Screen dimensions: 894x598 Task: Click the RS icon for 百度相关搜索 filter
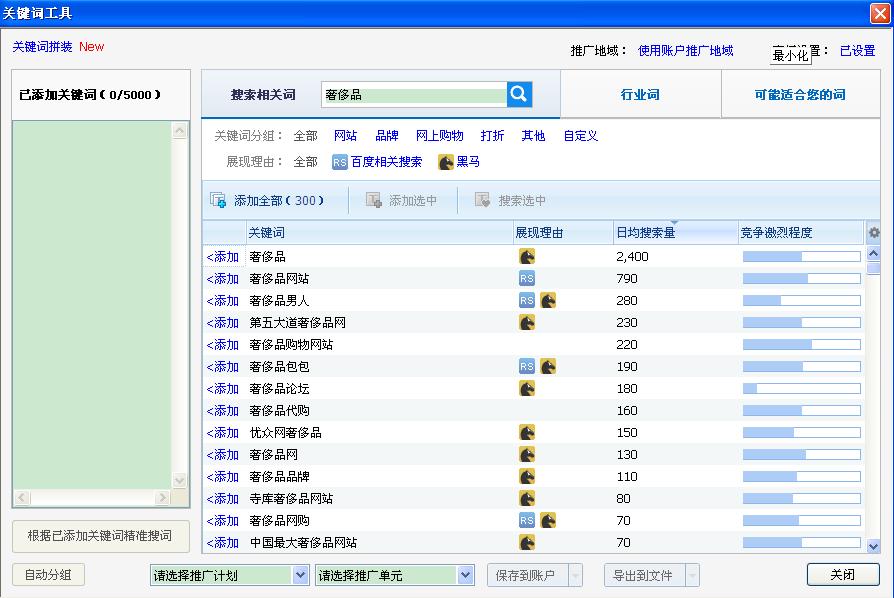pyautogui.click(x=340, y=162)
